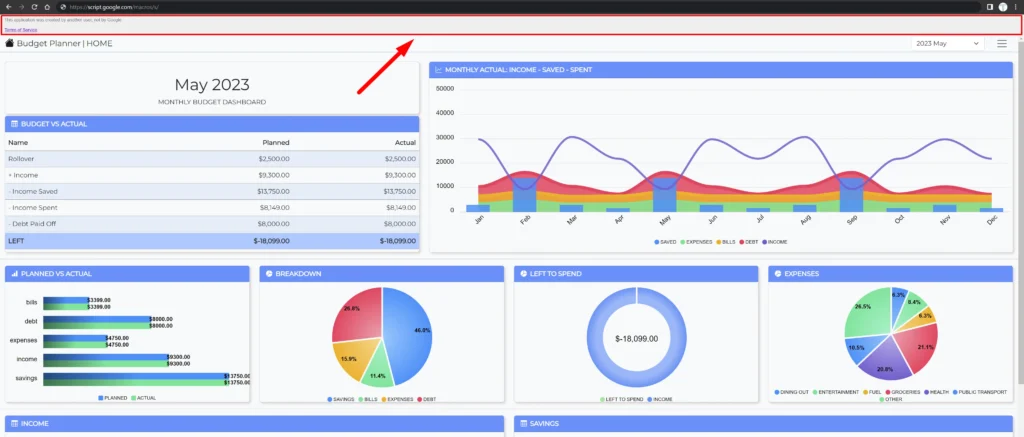Go back in the browser
Image resolution: width=1024 pixels, height=437 pixels.
click(x=8, y=6)
